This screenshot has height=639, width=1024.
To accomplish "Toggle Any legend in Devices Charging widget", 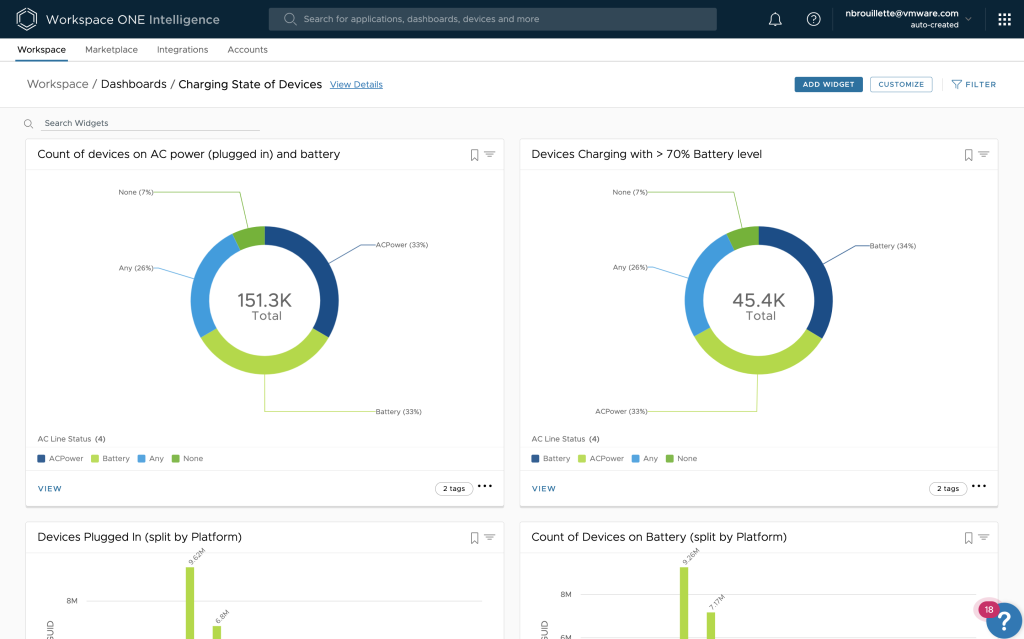I will point(644,459).
